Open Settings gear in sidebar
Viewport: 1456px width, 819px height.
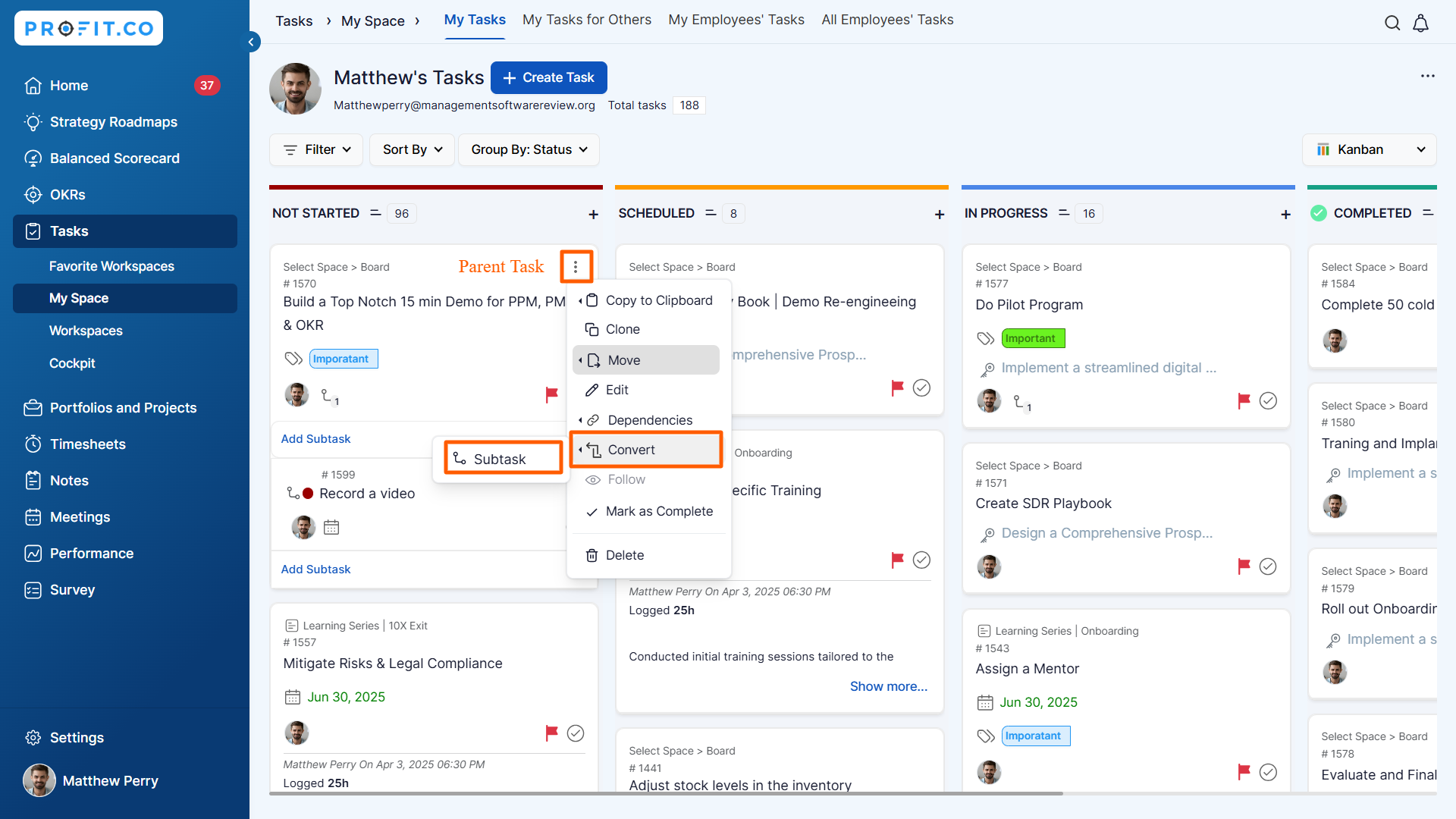pyautogui.click(x=33, y=738)
